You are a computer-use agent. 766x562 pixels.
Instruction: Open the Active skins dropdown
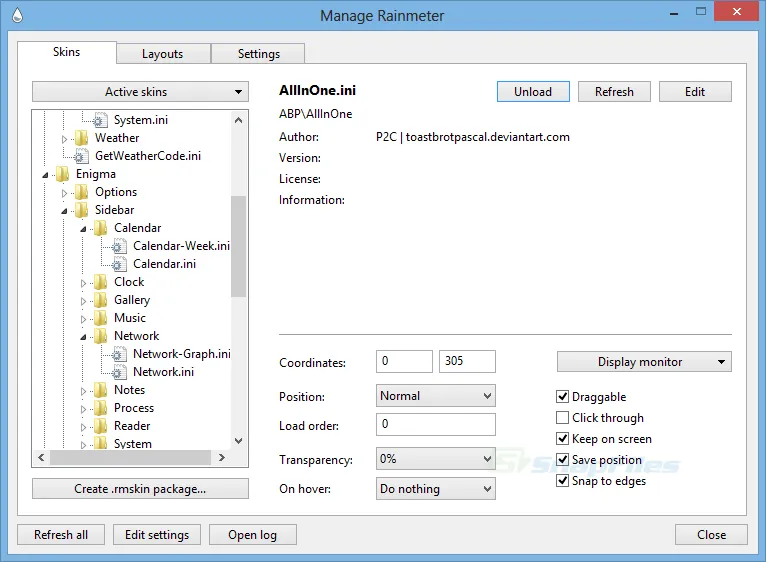click(140, 92)
